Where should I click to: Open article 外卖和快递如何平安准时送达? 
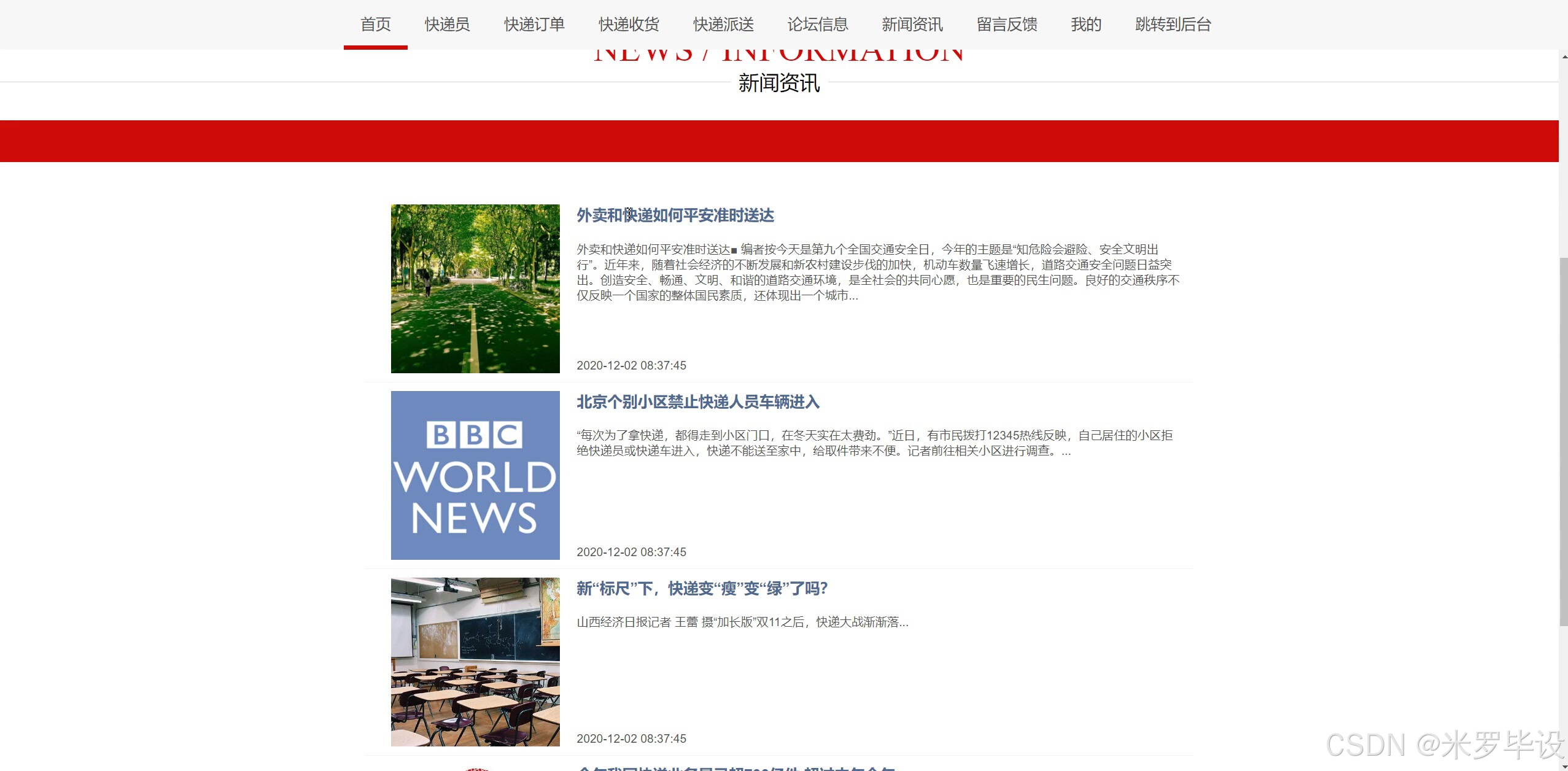pyautogui.click(x=675, y=215)
